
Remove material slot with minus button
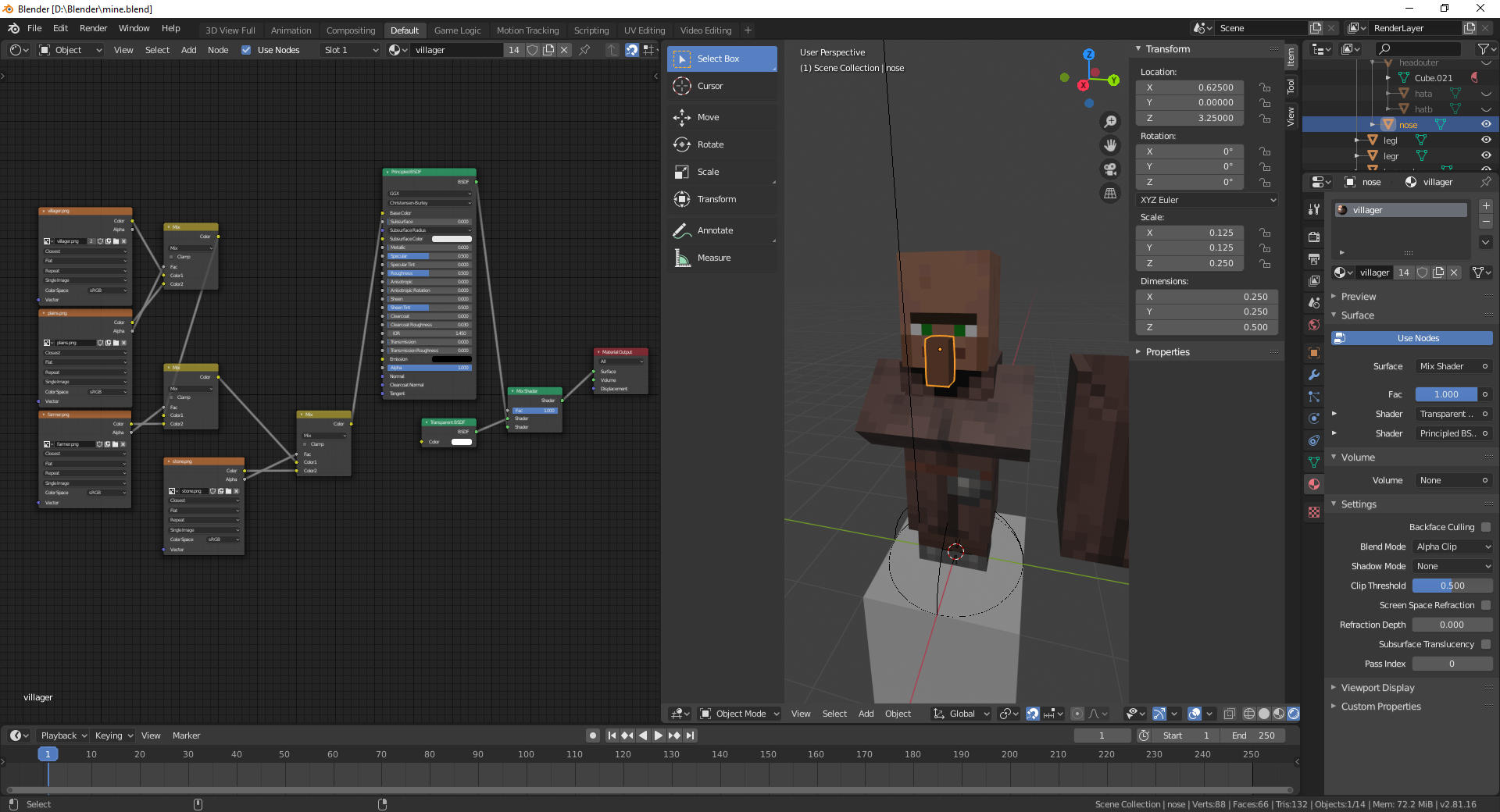click(x=1486, y=222)
